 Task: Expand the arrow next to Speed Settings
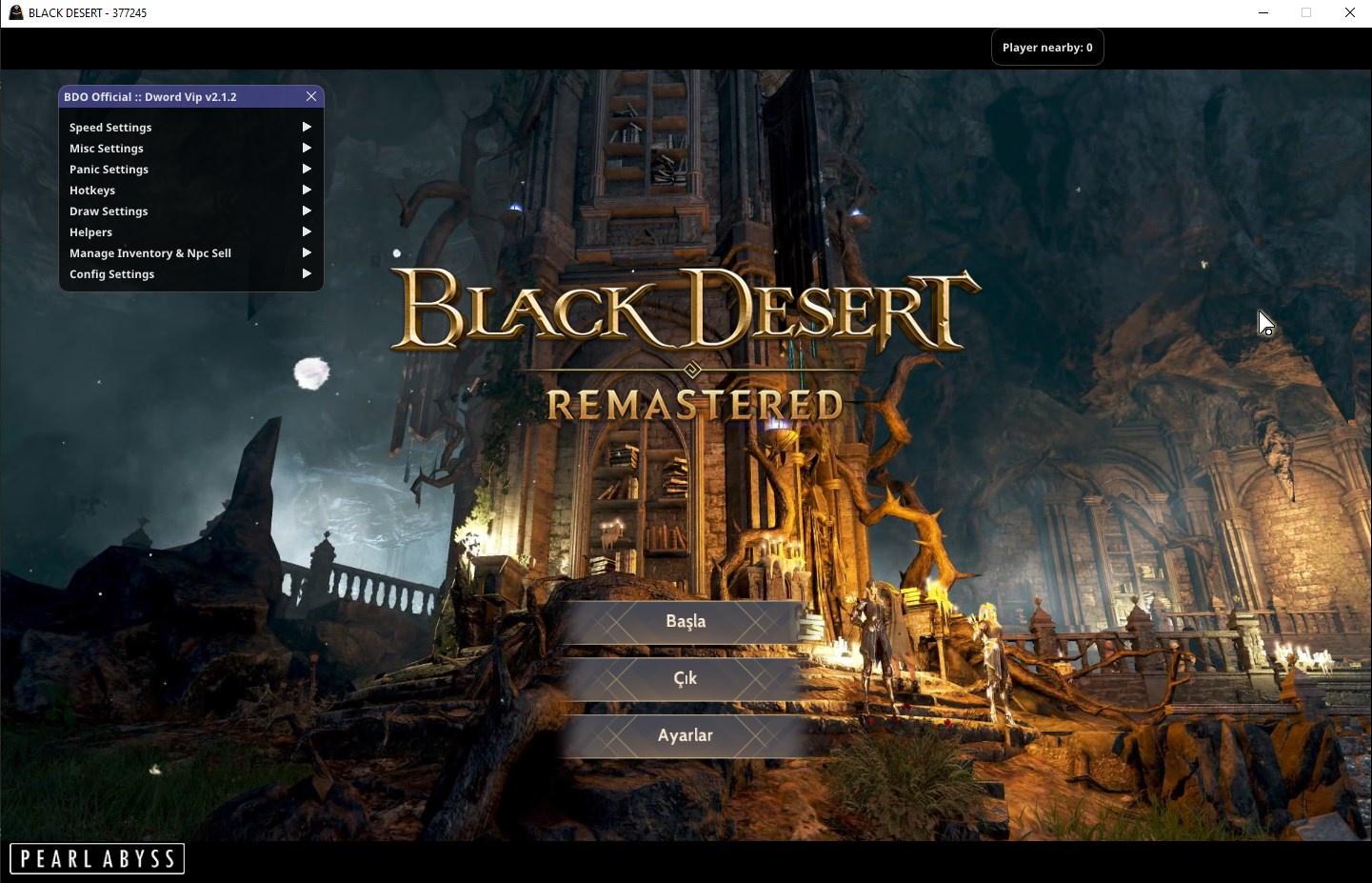click(307, 127)
